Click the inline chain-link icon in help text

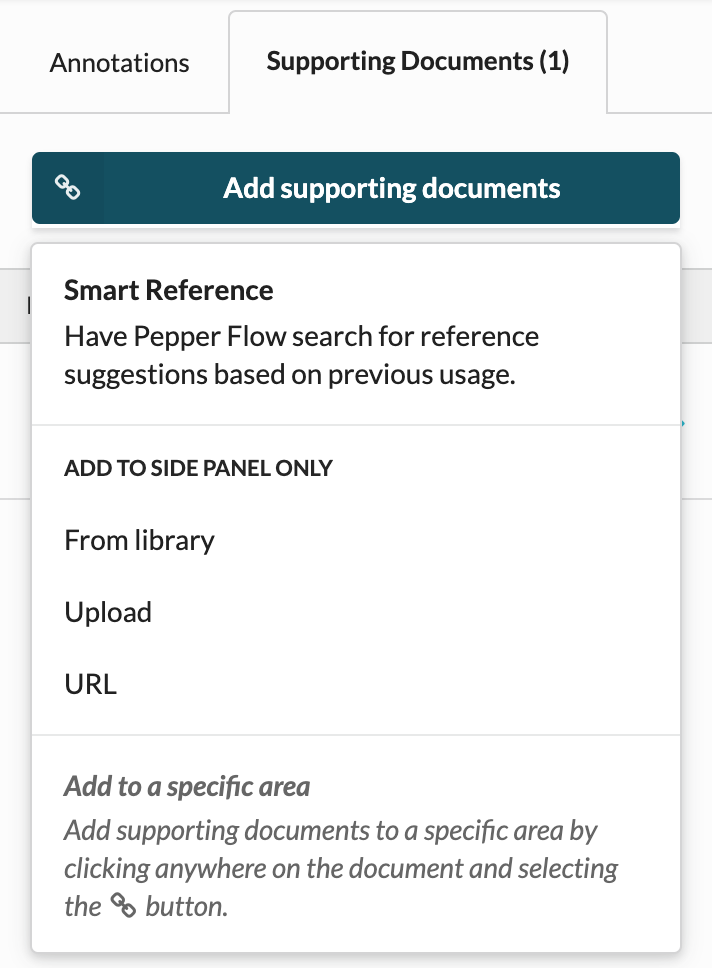[x=124, y=906]
